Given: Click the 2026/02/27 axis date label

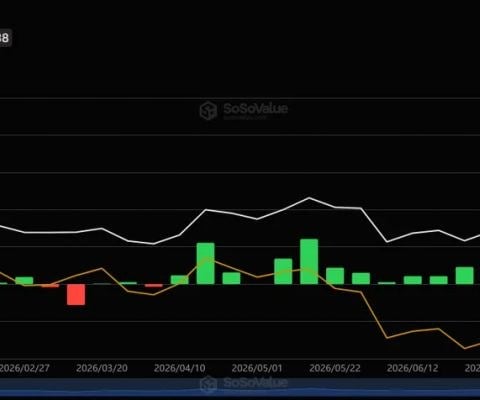Looking at the screenshot, I should click(x=24, y=368).
